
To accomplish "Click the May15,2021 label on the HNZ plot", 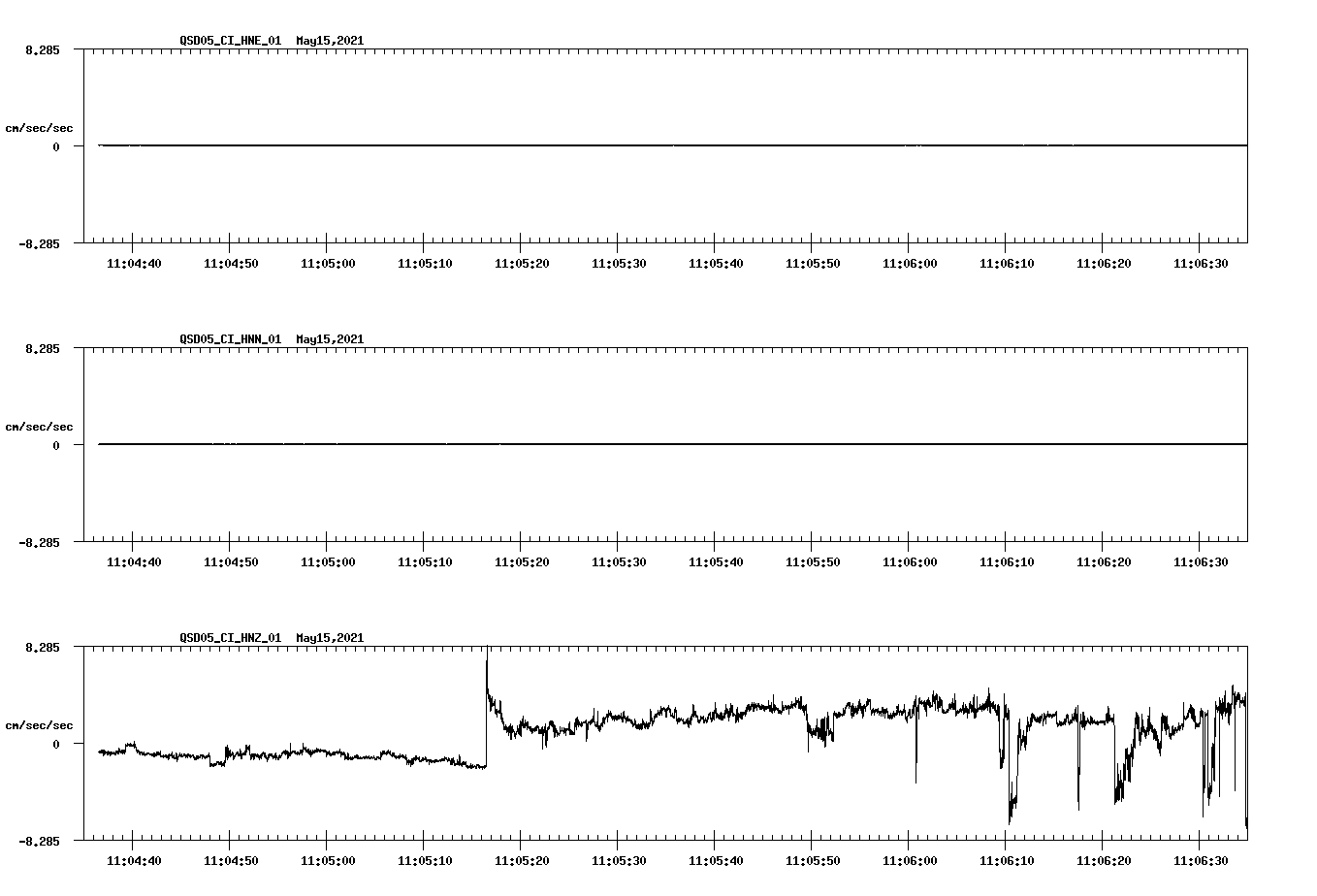I will [x=329, y=638].
